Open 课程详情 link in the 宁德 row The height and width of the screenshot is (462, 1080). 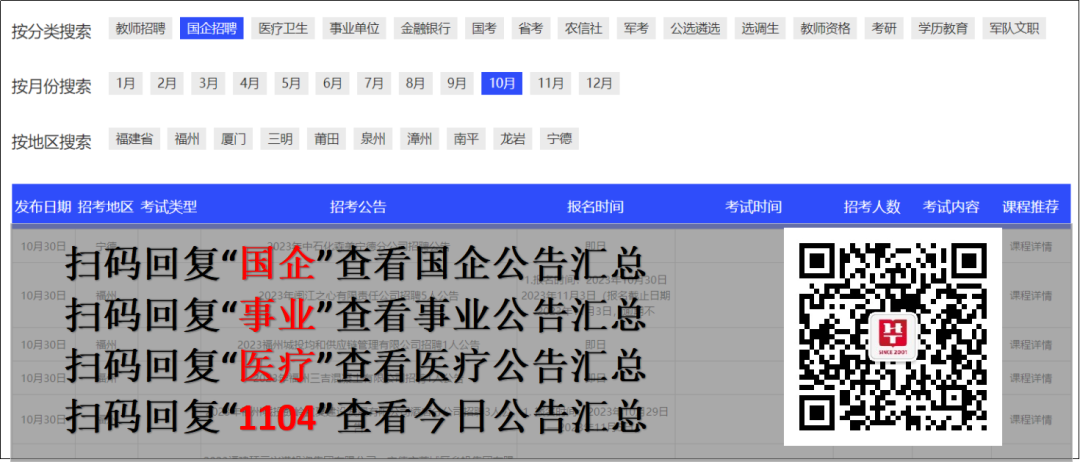coord(1030,246)
